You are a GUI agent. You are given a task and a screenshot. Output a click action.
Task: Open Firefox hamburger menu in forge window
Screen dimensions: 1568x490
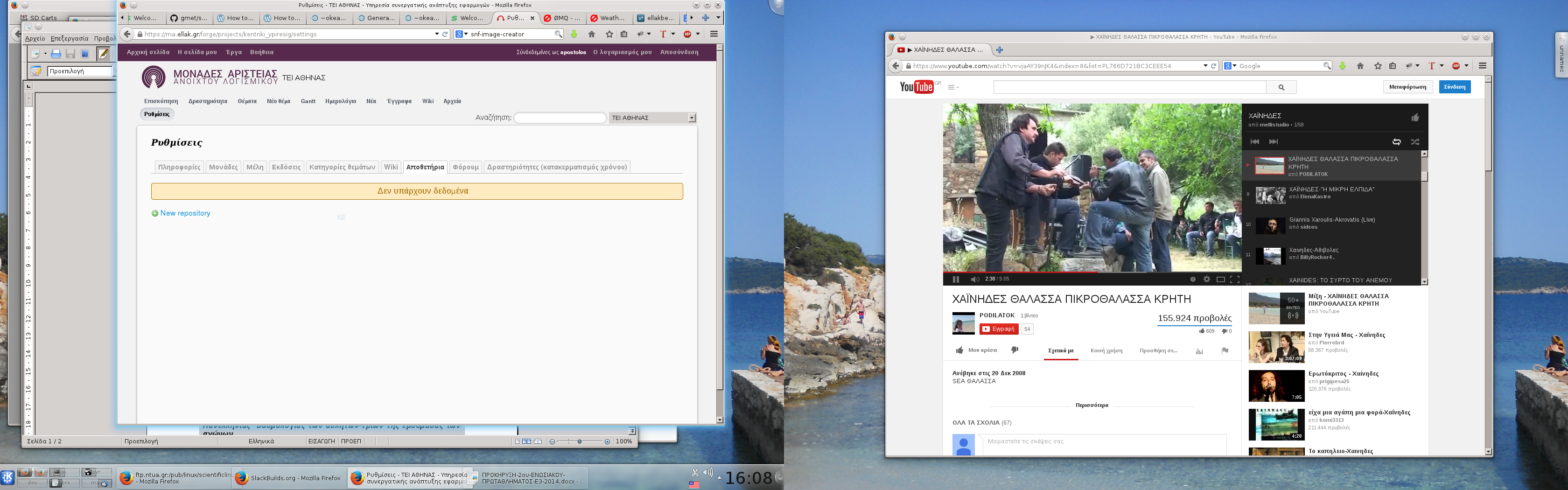714,34
